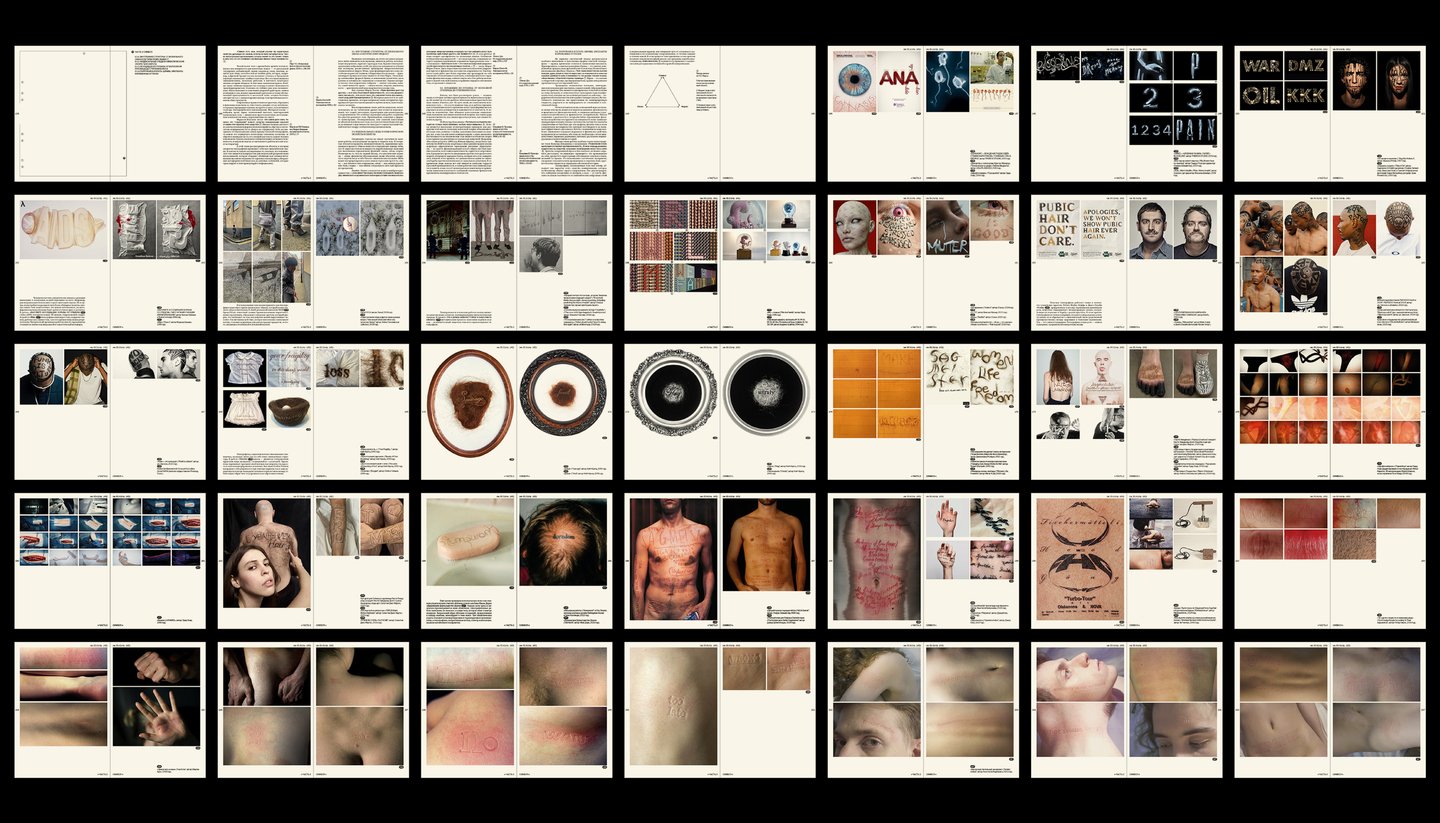This screenshot has width=1440, height=823.
Task: Open the 'loss' lettering image
Action: 336,367
